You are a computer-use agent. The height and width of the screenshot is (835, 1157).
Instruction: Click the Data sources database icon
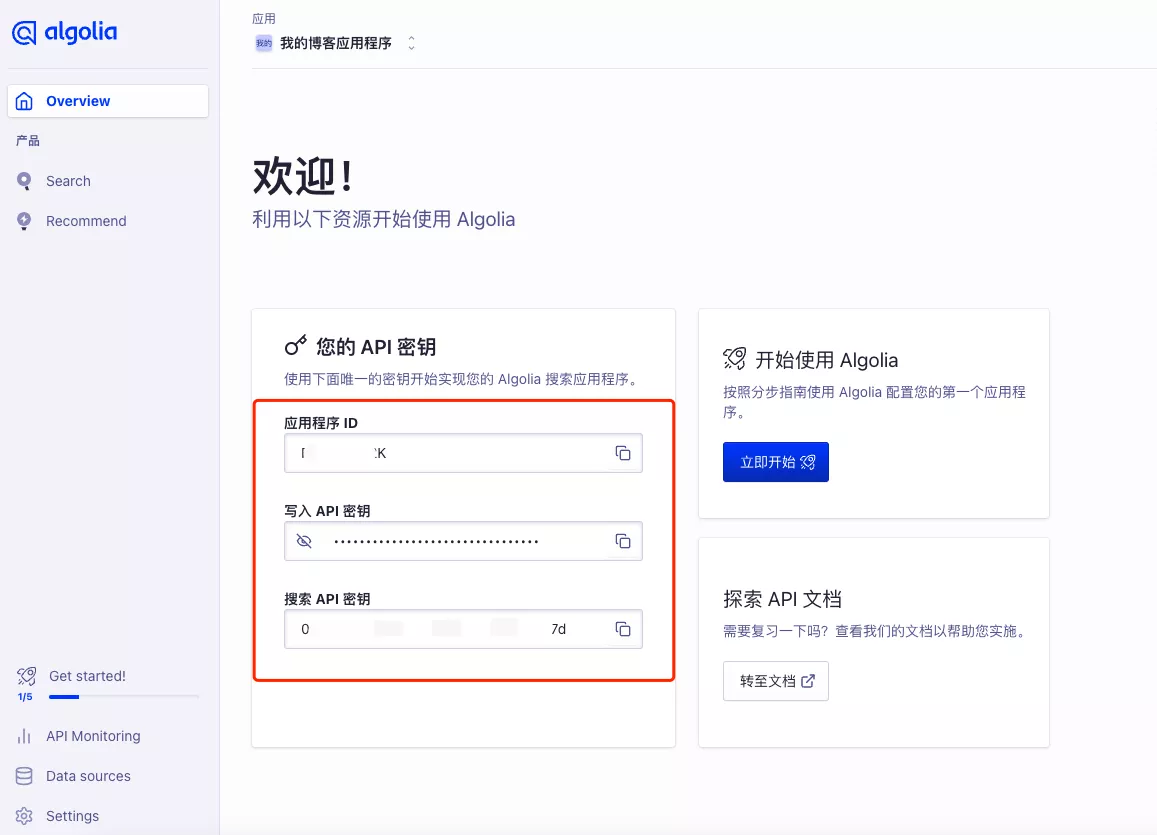click(x=24, y=776)
